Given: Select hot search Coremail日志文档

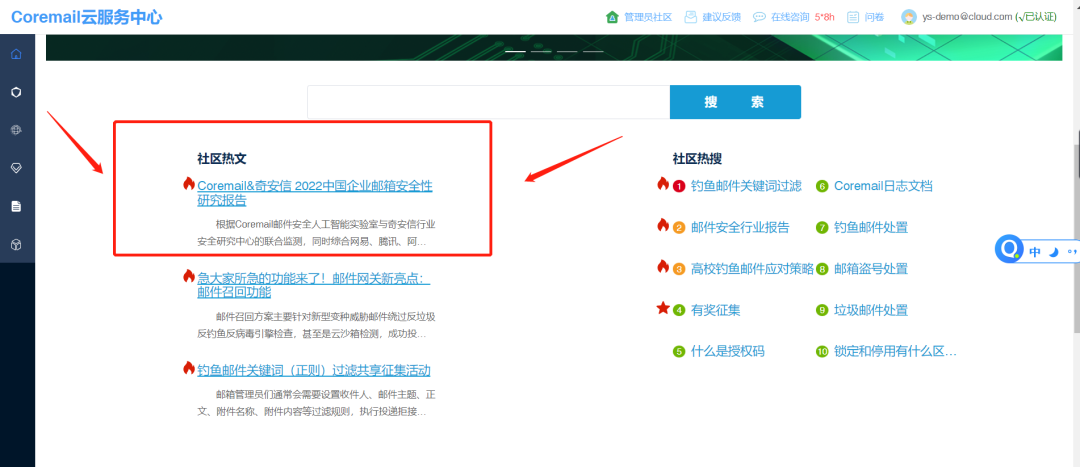Looking at the screenshot, I should coord(883,186).
